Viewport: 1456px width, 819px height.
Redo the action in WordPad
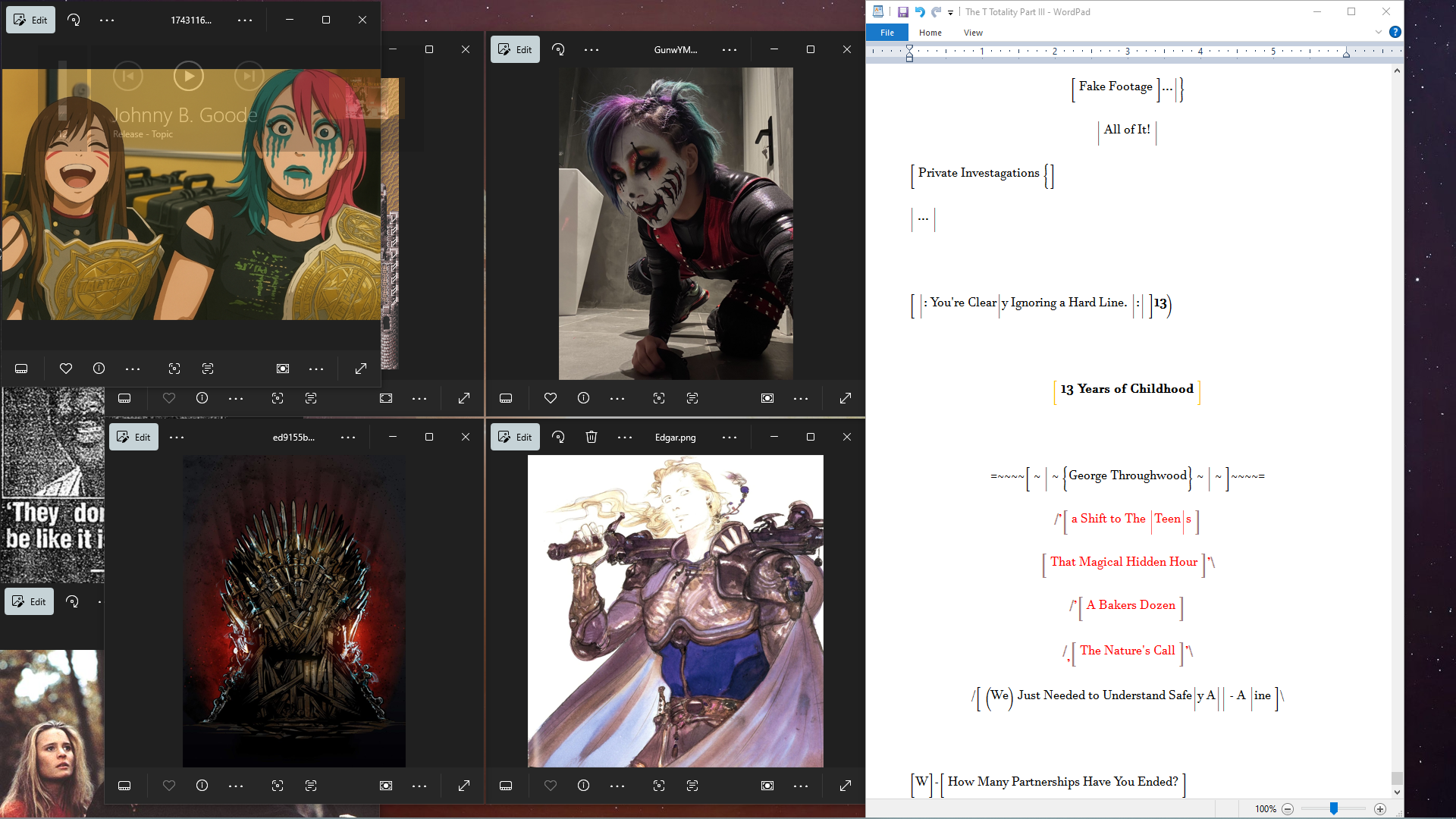pos(937,12)
